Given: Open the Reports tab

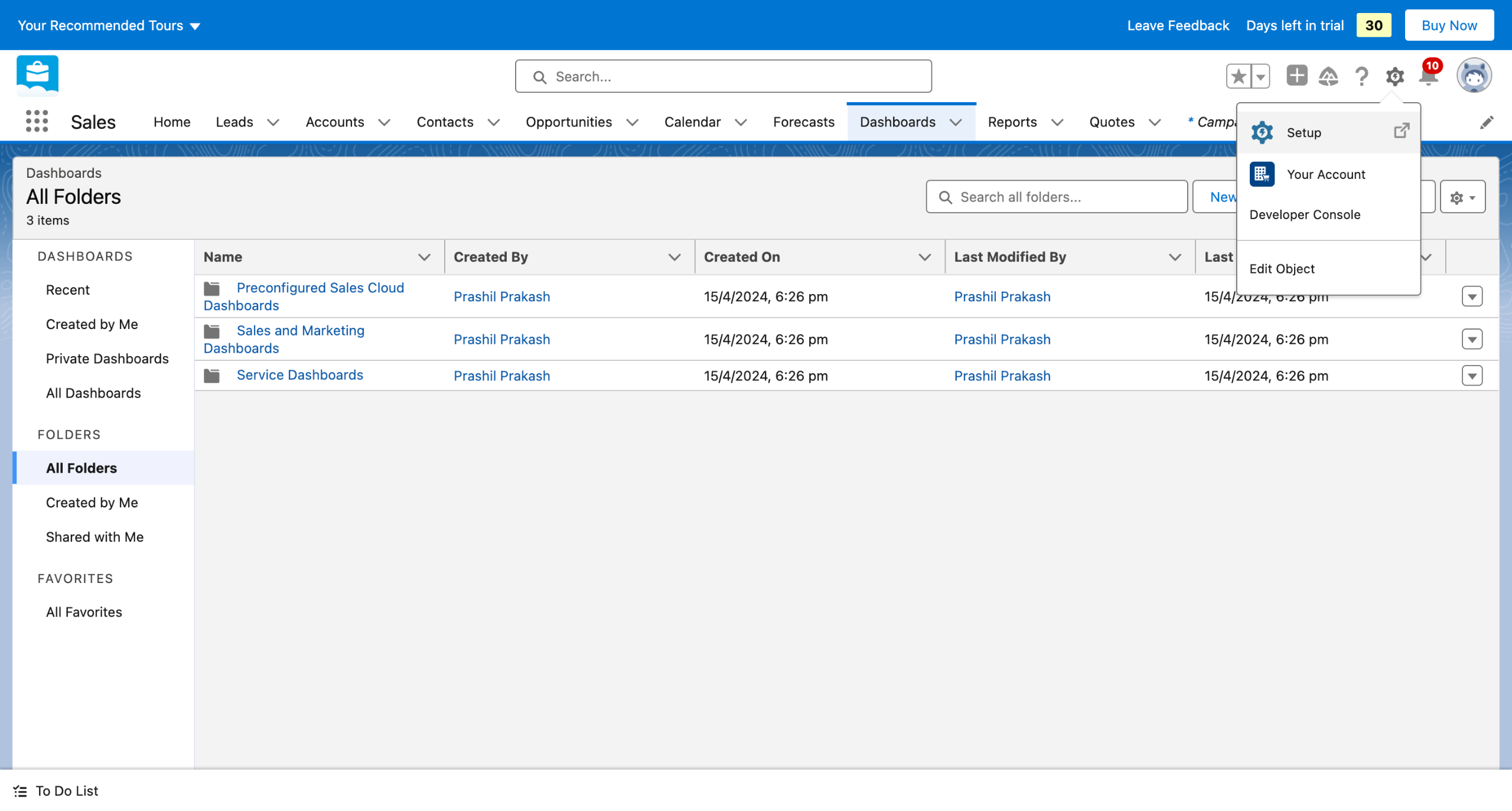Looking at the screenshot, I should tap(1012, 122).
